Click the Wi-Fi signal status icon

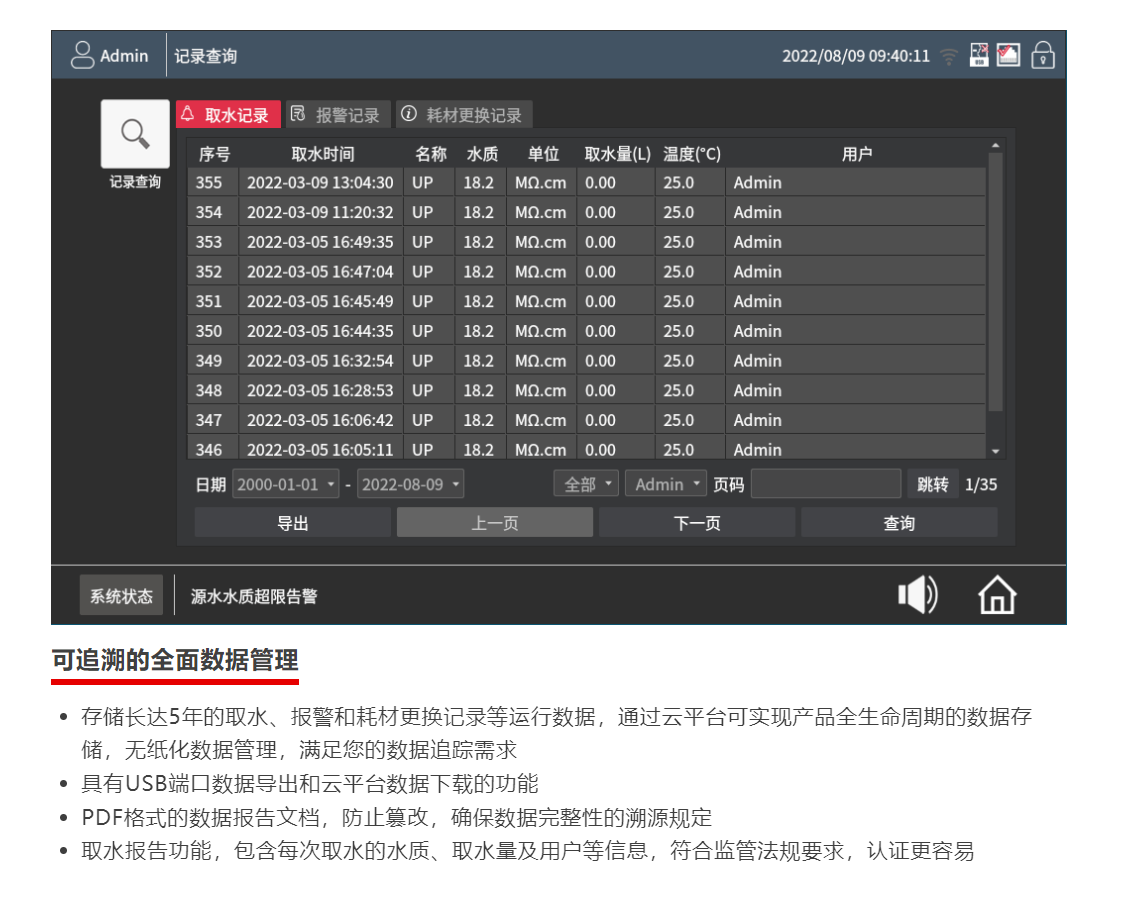pyautogui.click(x=948, y=56)
